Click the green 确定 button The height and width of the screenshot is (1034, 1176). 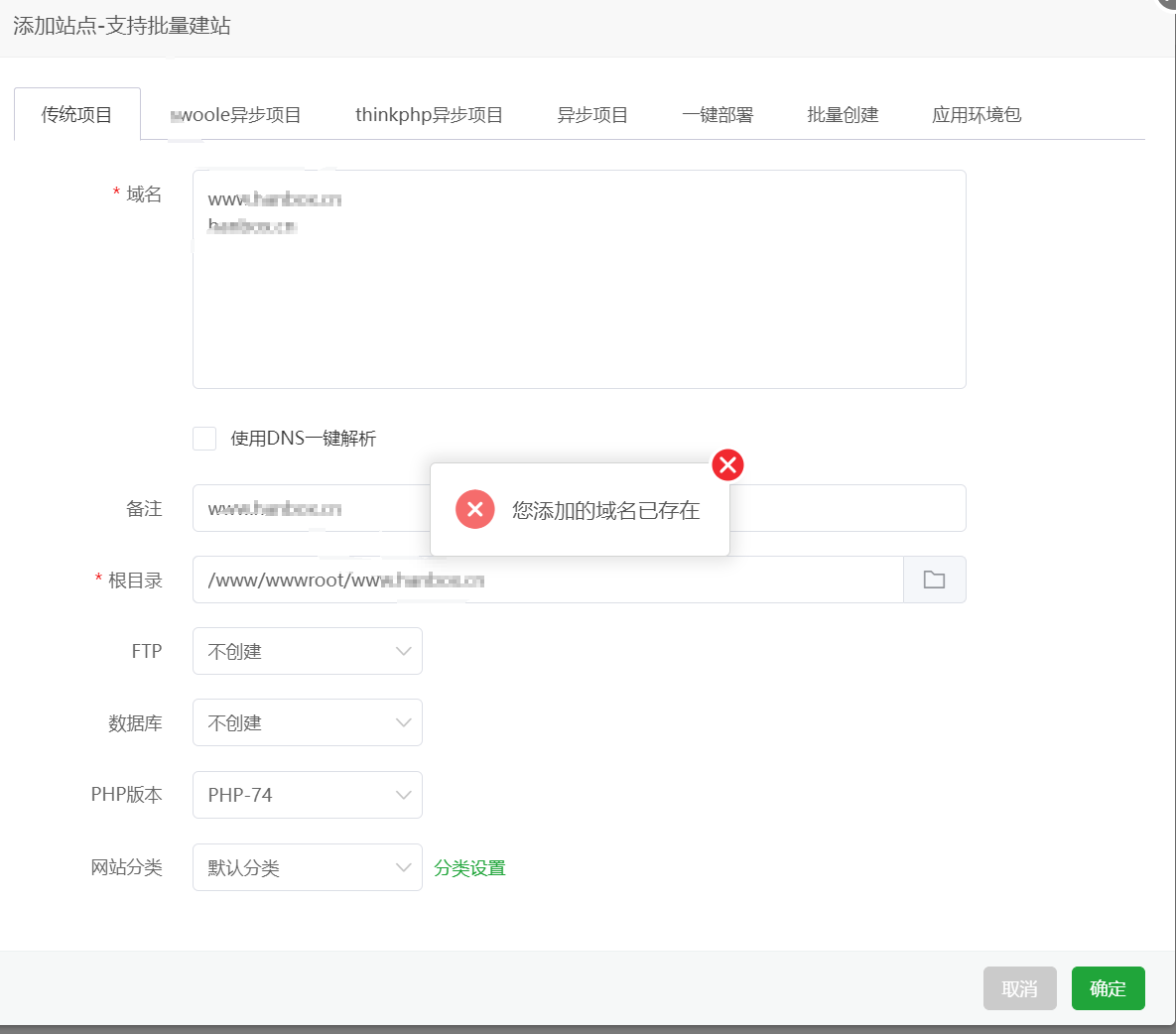[x=1108, y=988]
